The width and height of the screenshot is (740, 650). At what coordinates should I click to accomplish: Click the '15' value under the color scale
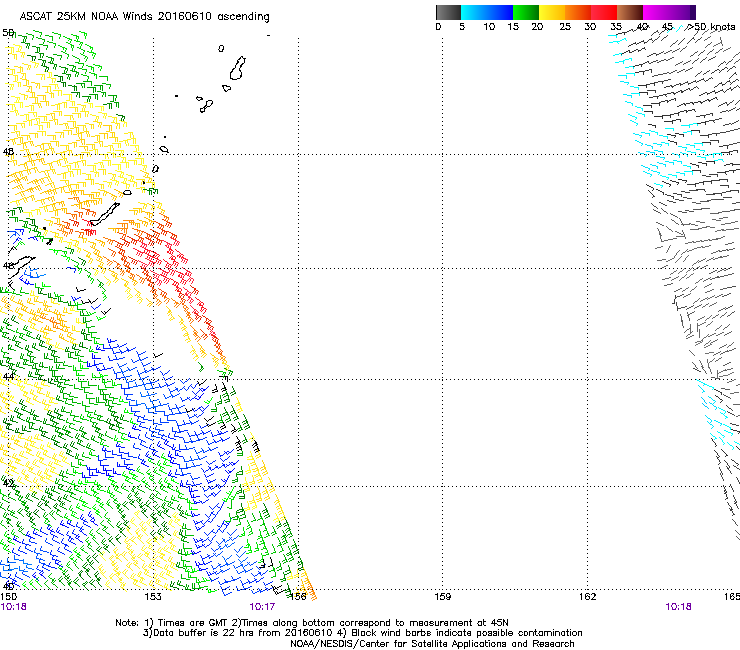point(513,27)
